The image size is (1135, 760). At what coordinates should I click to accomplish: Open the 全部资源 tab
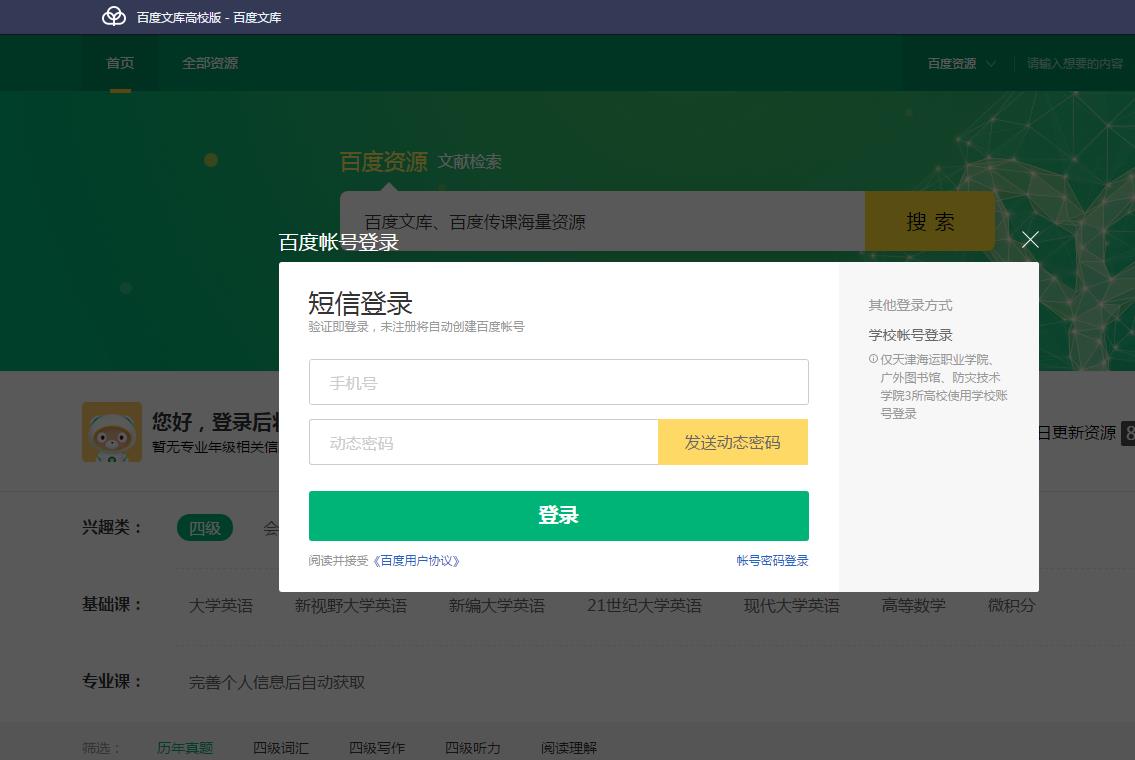point(210,63)
